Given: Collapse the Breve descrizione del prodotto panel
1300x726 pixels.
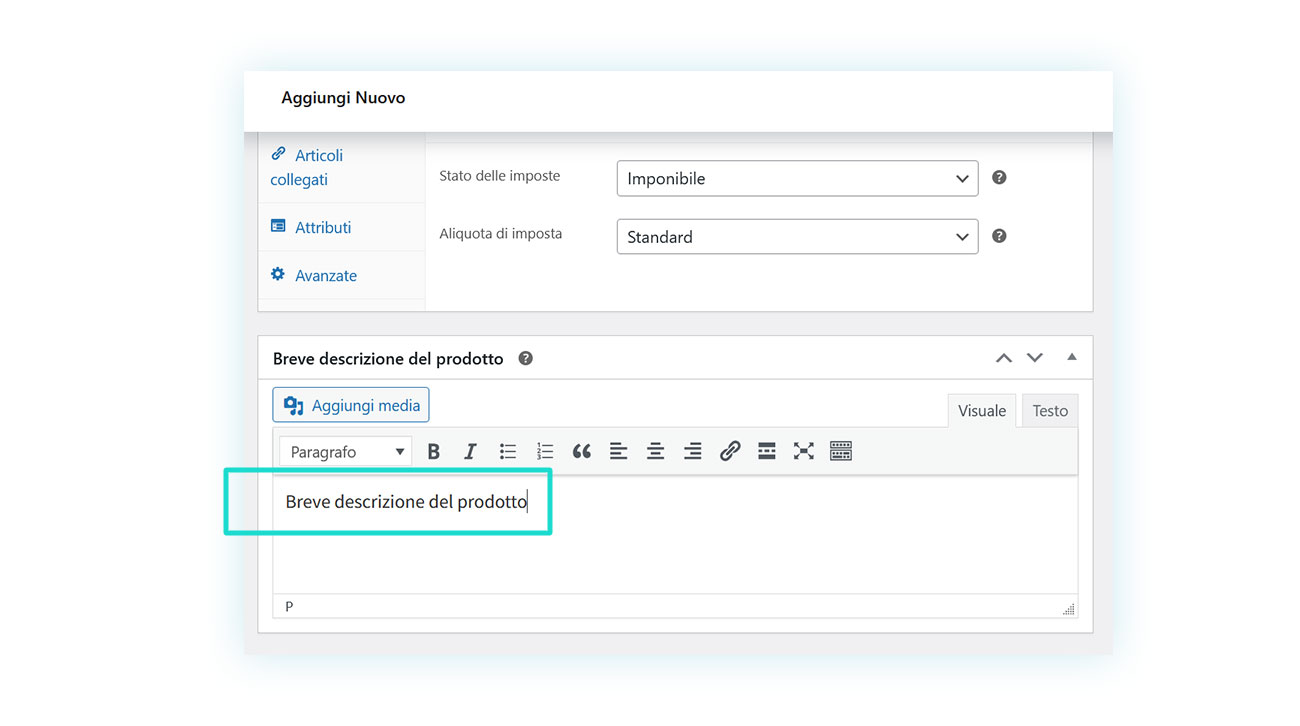Looking at the screenshot, I should pyautogui.click(x=1071, y=357).
